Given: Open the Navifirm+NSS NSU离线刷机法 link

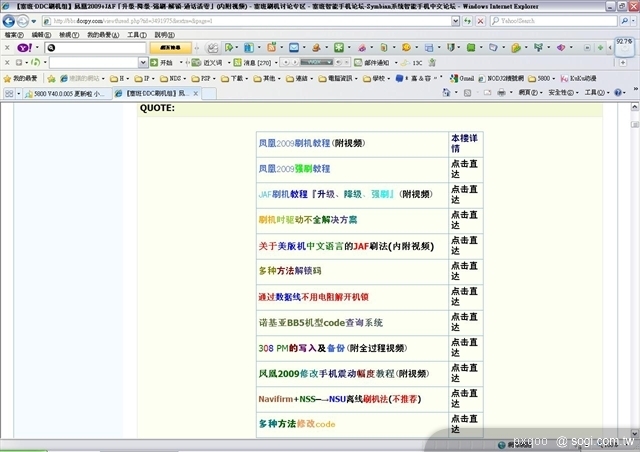Looking at the screenshot, I should 340,399.
